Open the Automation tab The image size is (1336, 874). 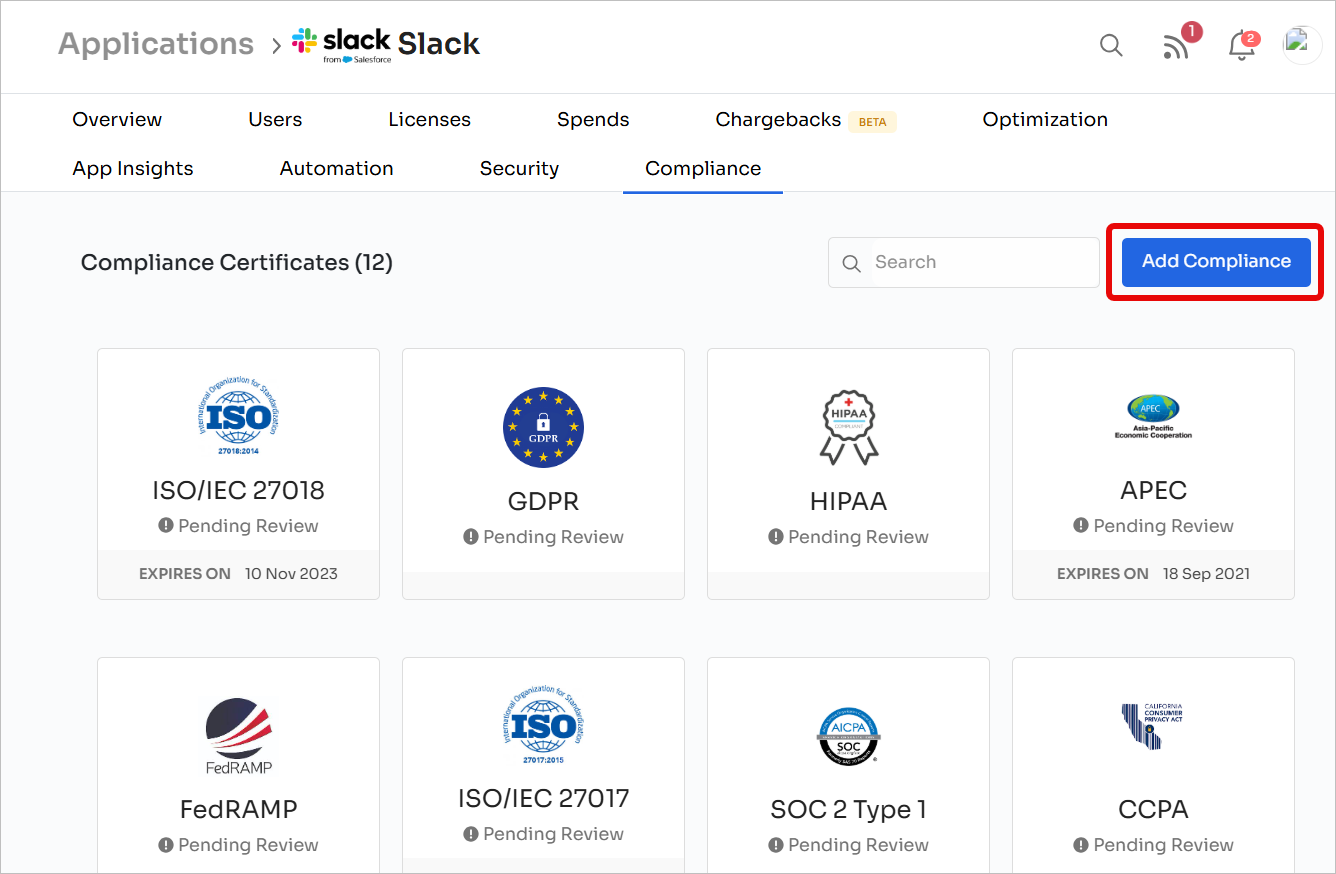tap(336, 169)
